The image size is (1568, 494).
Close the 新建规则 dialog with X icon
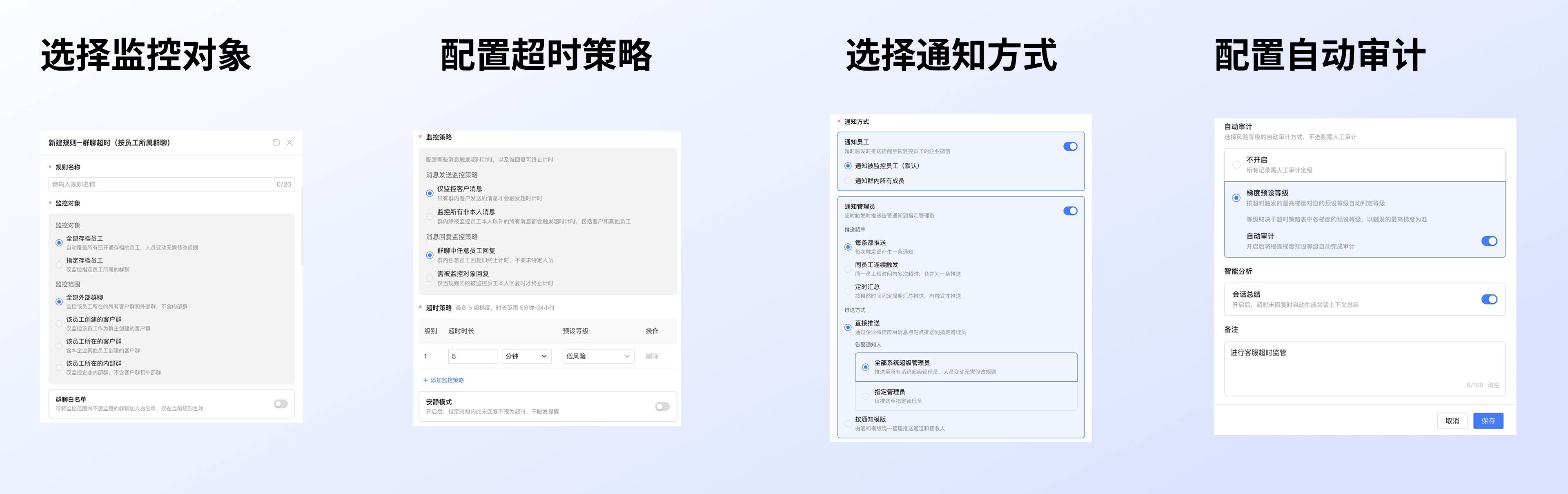click(290, 142)
